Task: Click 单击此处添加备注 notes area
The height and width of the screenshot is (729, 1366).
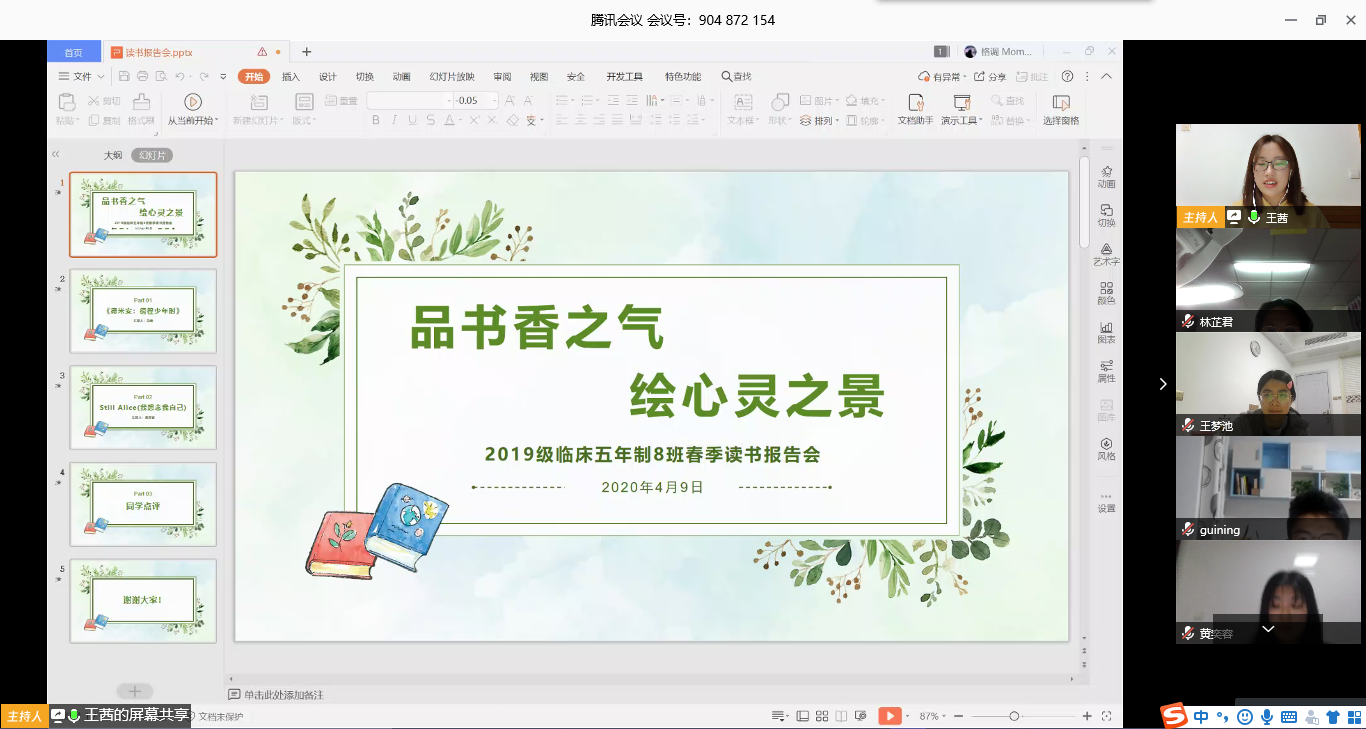Action: click(283, 694)
